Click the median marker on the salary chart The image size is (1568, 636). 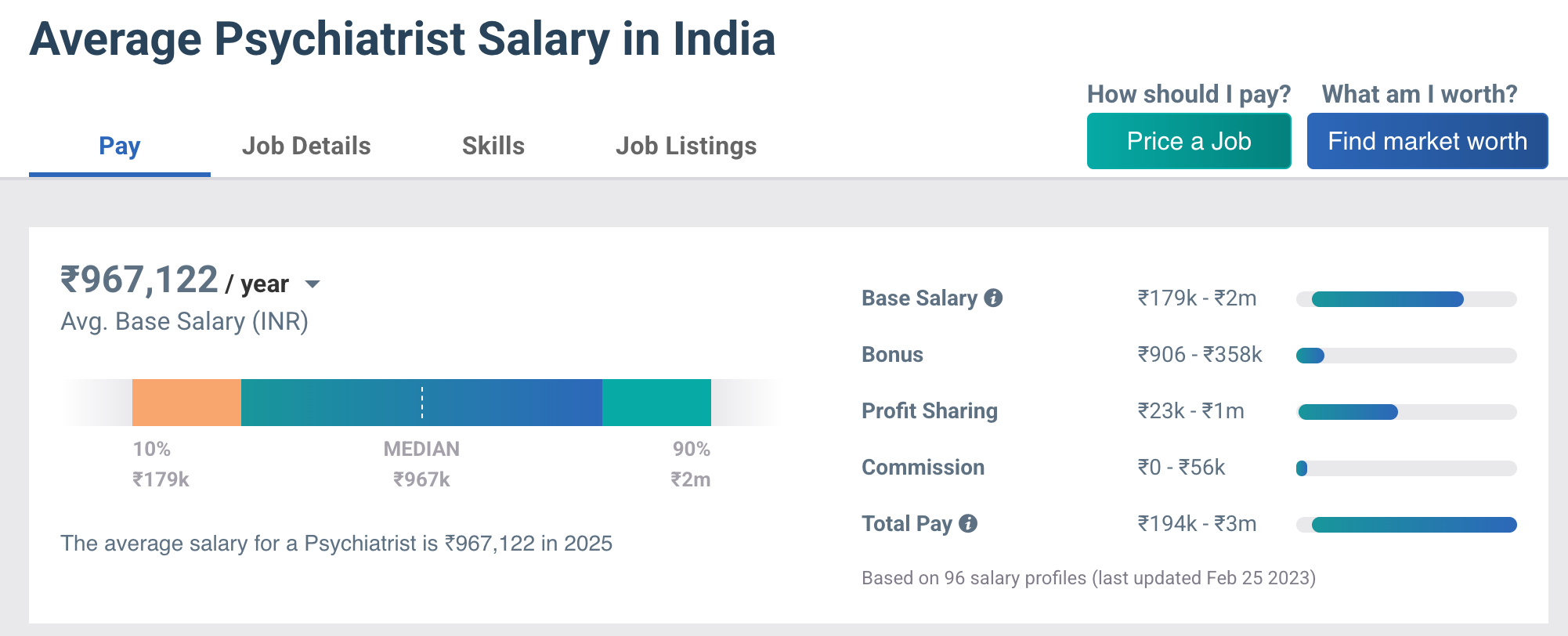pos(421,402)
